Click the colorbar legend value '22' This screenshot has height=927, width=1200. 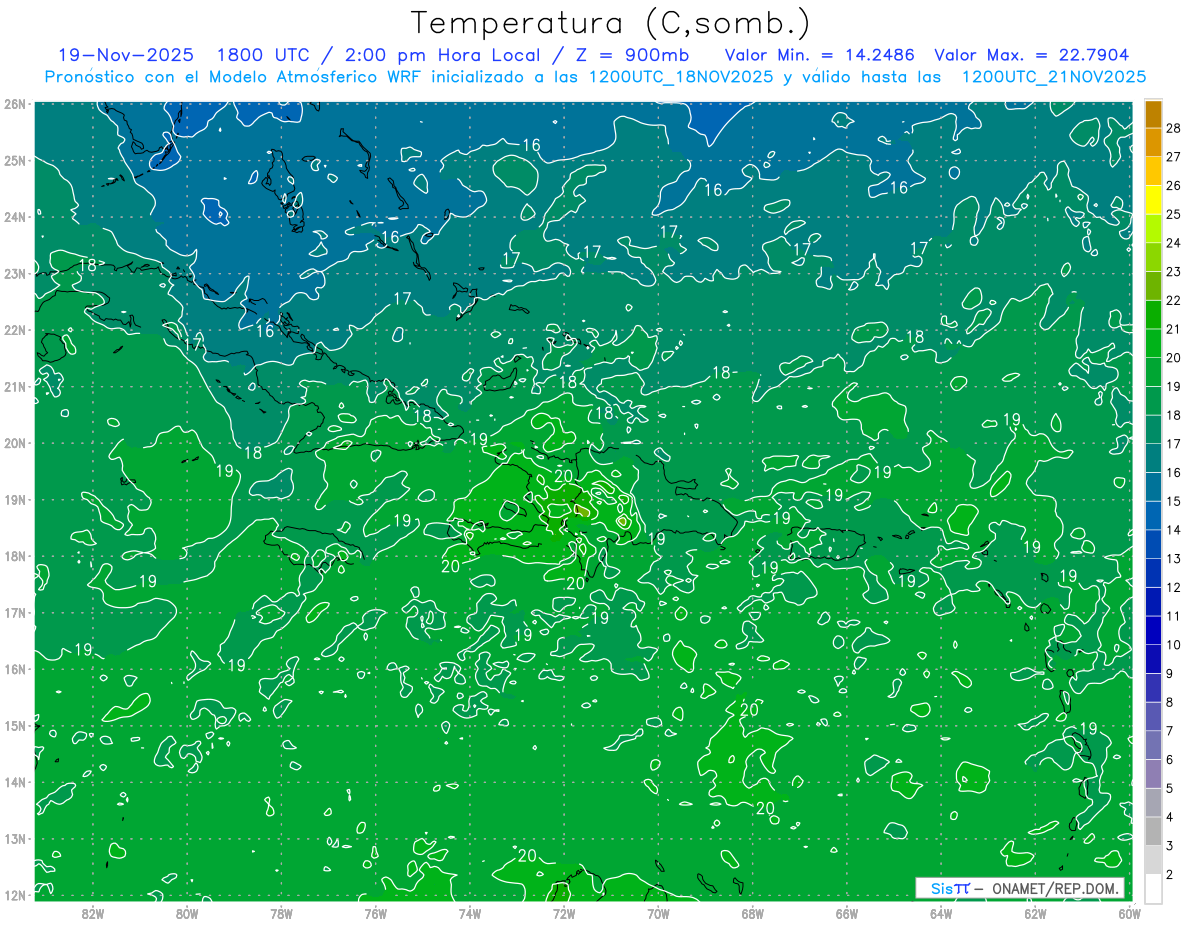tap(1174, 300)
